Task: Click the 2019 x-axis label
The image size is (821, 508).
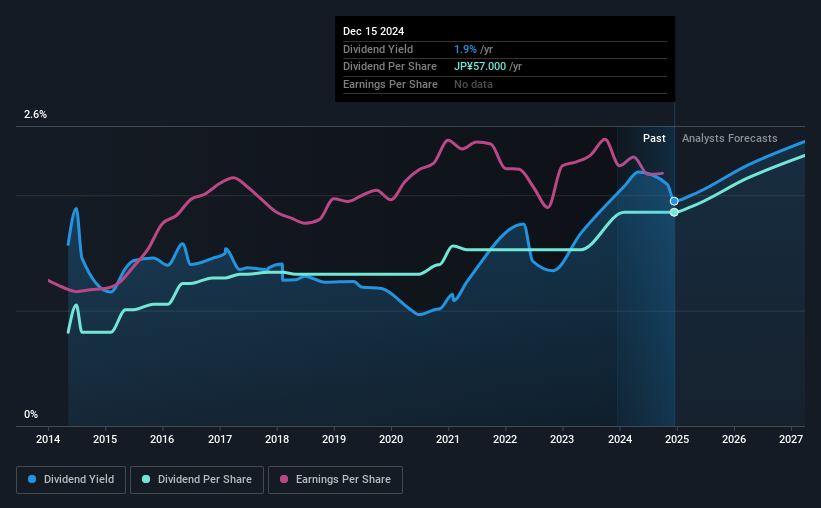Action: click(x=334, y=439)
